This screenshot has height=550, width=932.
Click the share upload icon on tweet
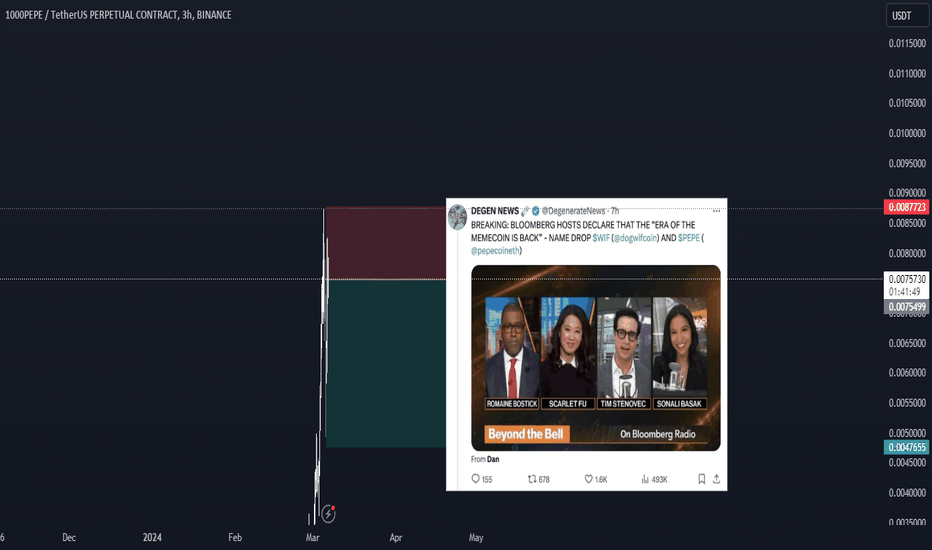tap(716, 479)
